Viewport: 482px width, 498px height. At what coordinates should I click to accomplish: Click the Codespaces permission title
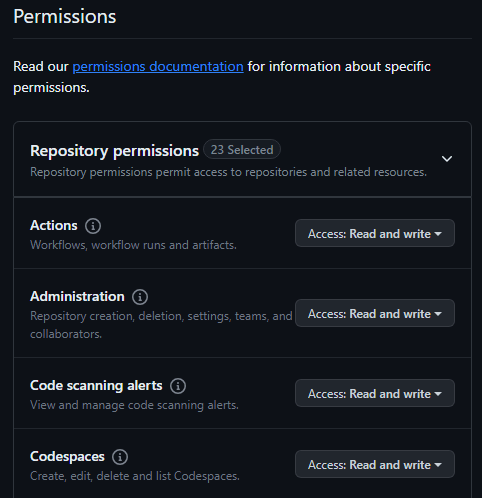point(67,457)
